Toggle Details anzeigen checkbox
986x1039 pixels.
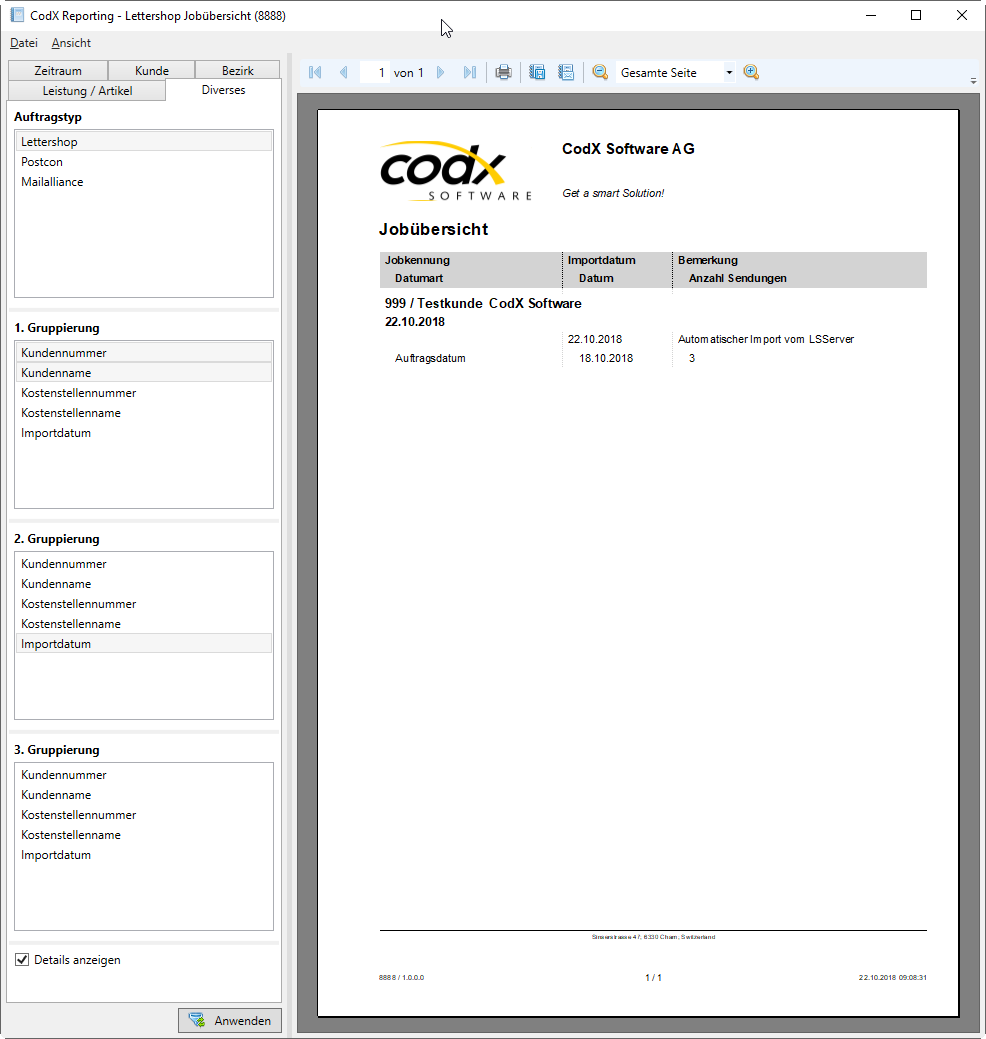(x=22, y=959)
